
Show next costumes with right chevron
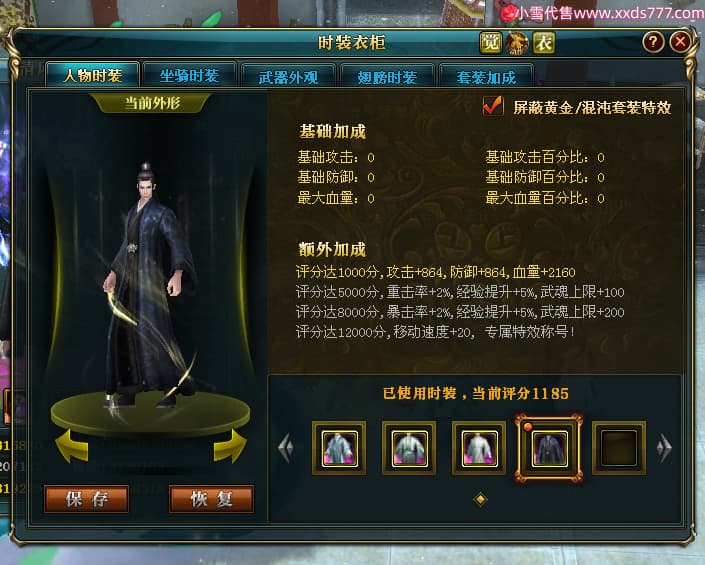664,448
